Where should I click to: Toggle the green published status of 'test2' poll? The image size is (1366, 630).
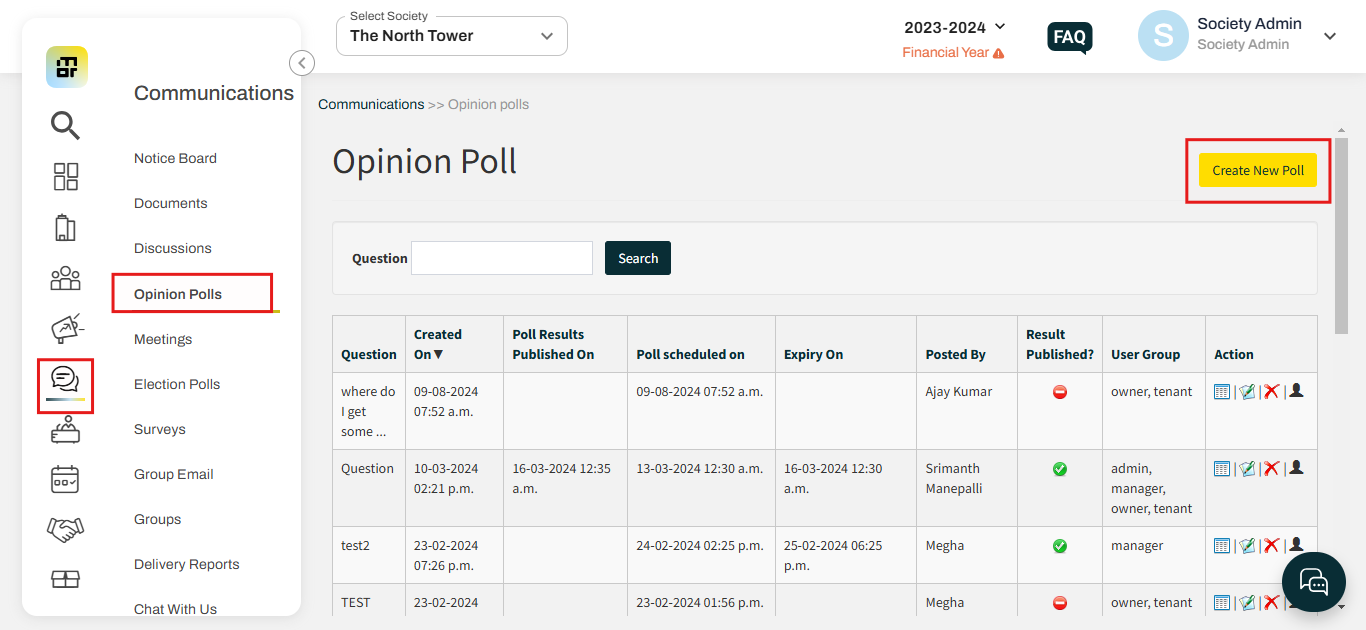pos(1060,545)
